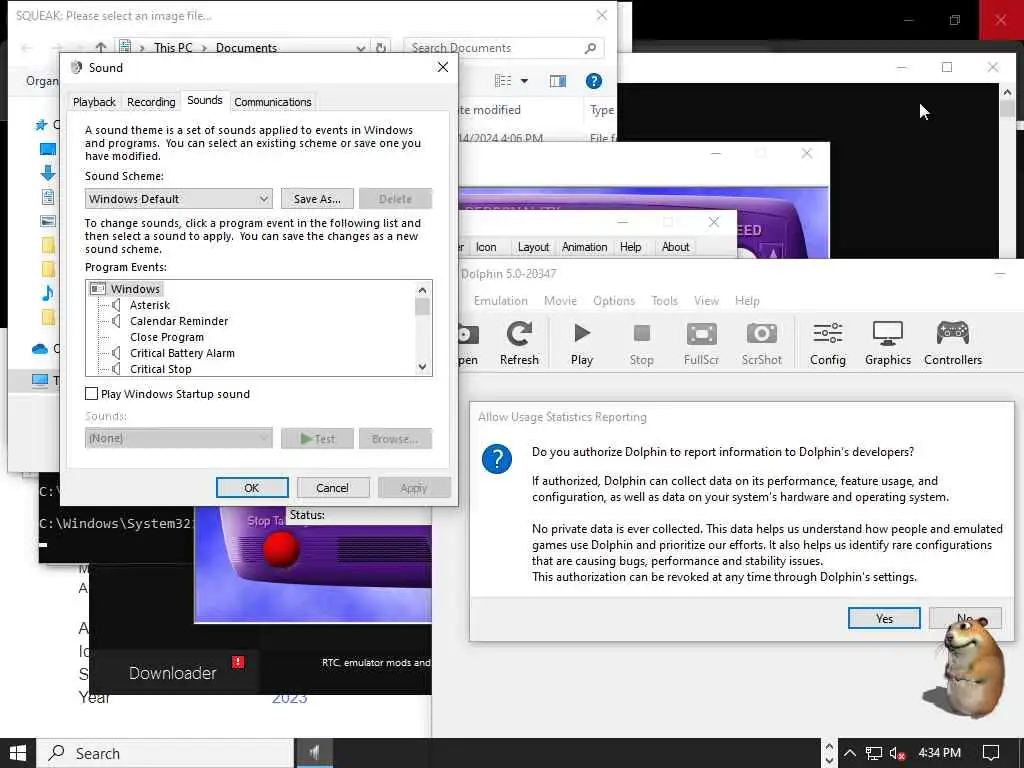
Task: Switch to the Playback tab
Action: pyautogui.click(x=94, y=102)
